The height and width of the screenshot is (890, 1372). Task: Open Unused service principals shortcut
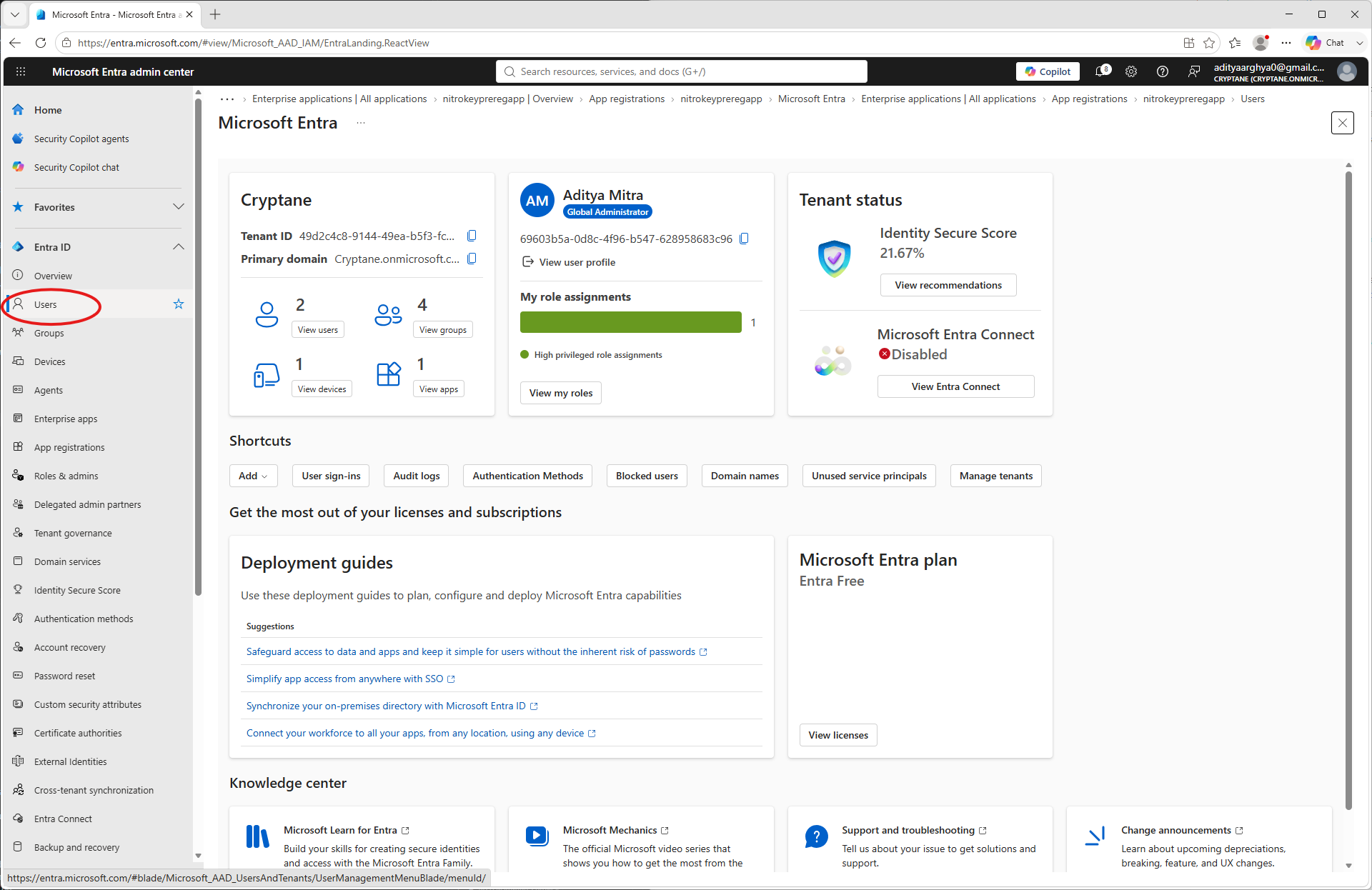coord(869,476)
